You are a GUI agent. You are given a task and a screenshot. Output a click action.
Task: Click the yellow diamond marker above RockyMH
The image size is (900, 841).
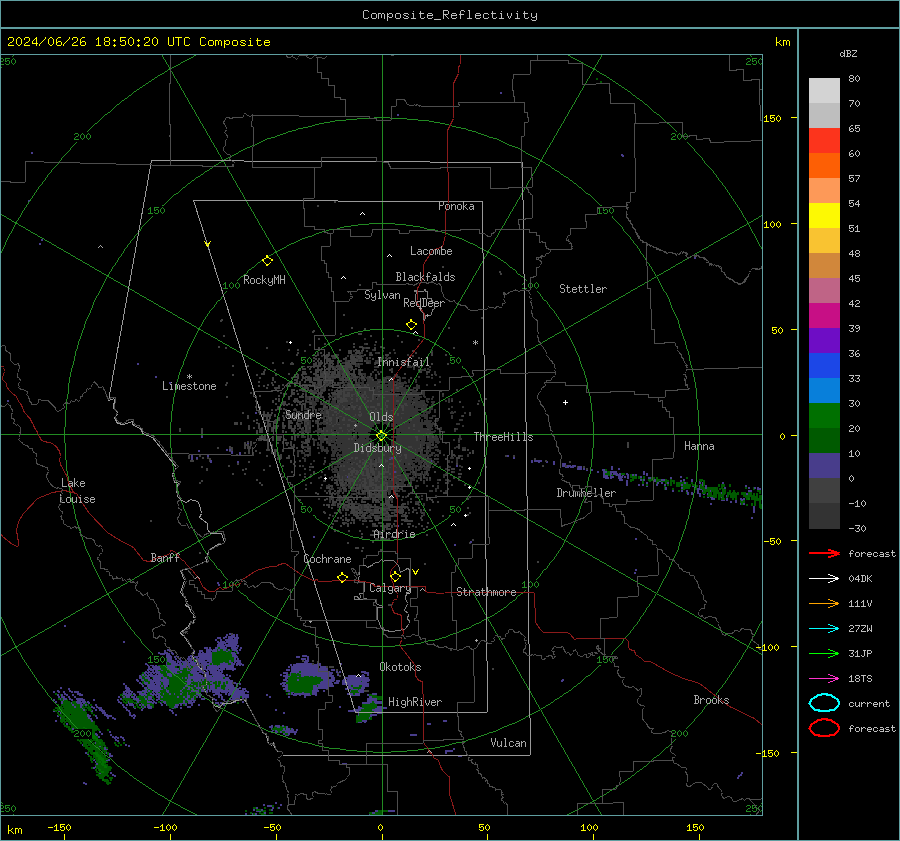pyautogui.click(x=267, y=261)
